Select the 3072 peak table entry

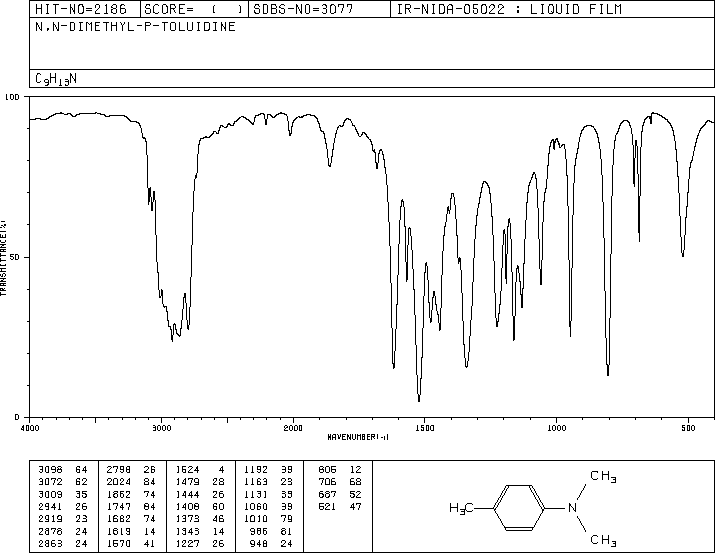point(51,482)
